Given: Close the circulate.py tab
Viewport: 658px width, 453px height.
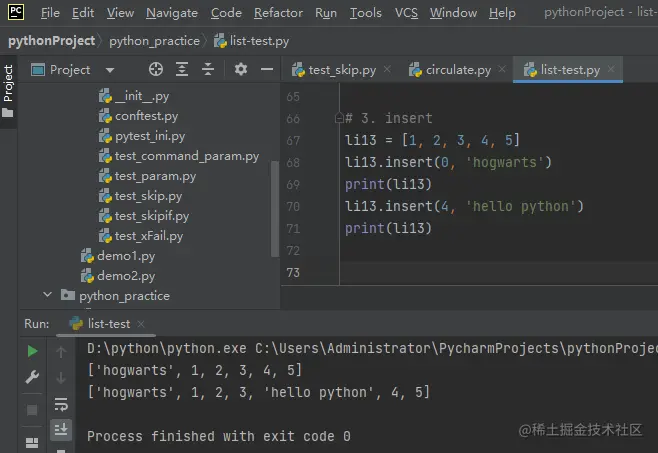Looking at the screenshot, I should 502,69.
